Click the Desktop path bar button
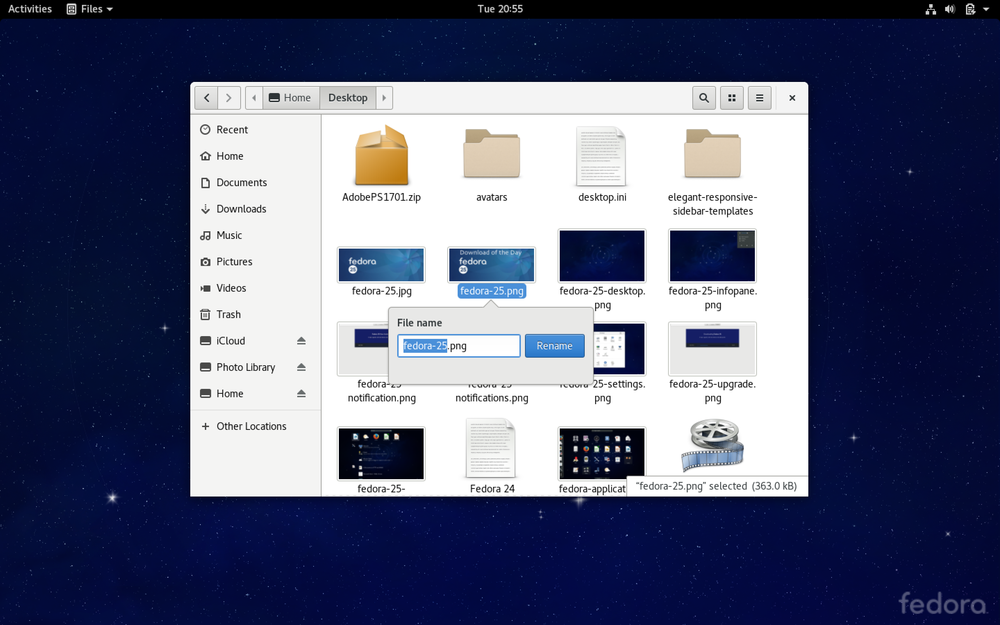 pyautogui.click(x=348, y=98)
